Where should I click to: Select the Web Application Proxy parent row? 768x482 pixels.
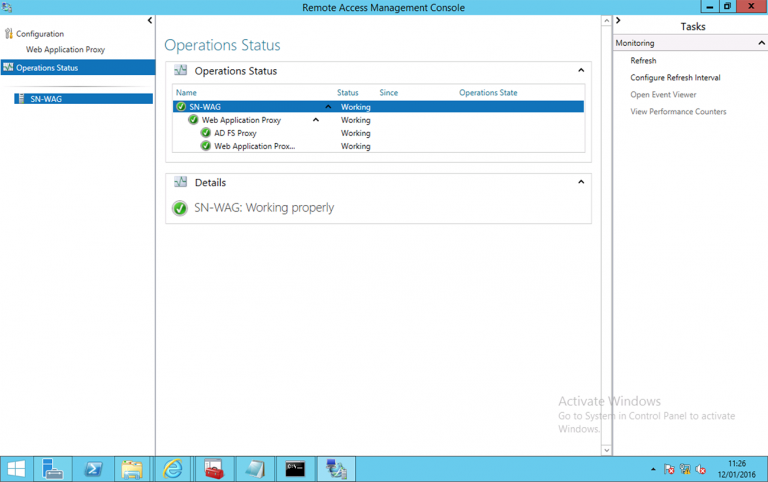(x=378, y=120)
